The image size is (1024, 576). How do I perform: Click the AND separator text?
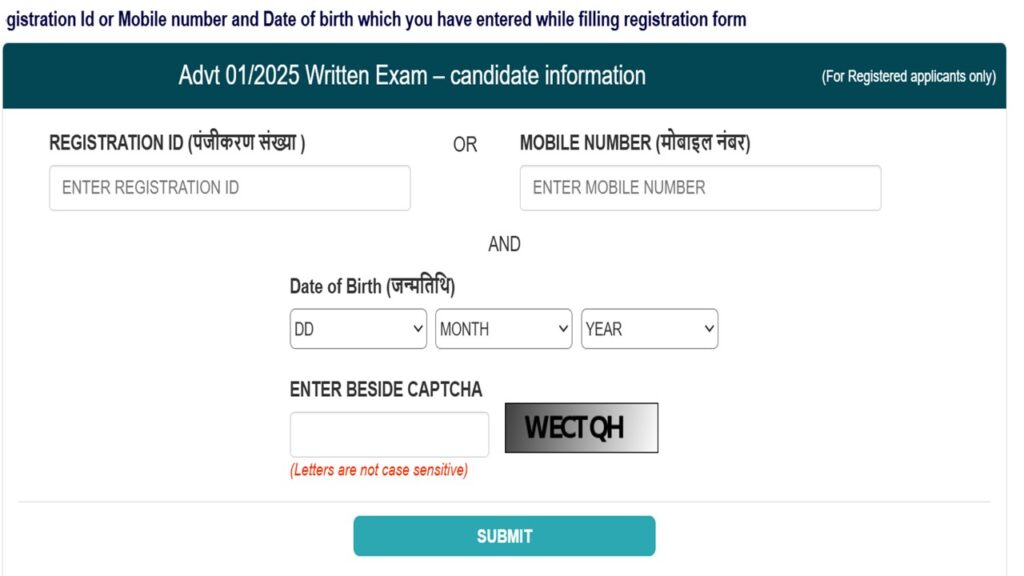coord(505,244)
